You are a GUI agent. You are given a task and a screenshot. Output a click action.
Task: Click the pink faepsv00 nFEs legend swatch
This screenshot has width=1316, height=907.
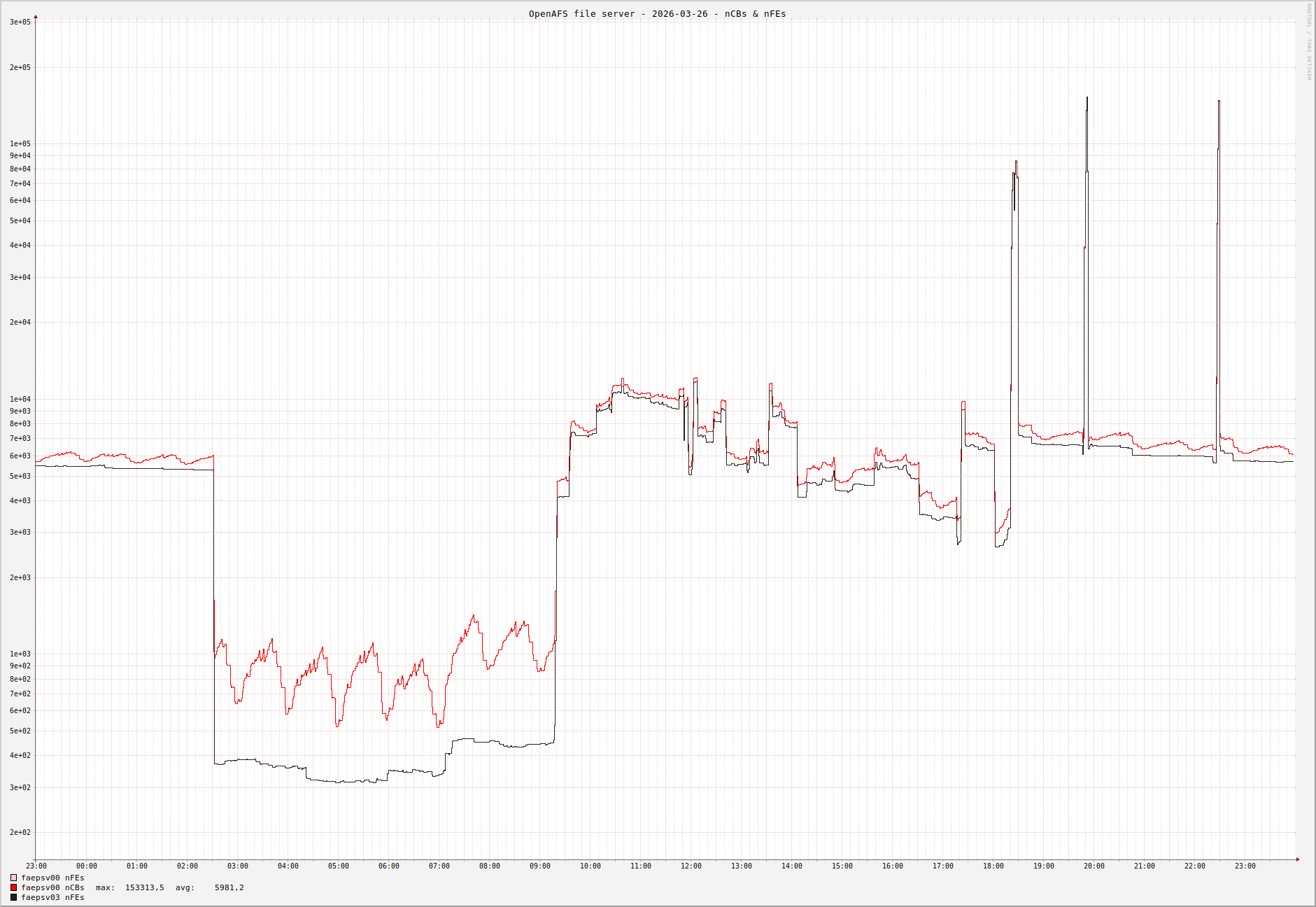[x=13, y=878]
